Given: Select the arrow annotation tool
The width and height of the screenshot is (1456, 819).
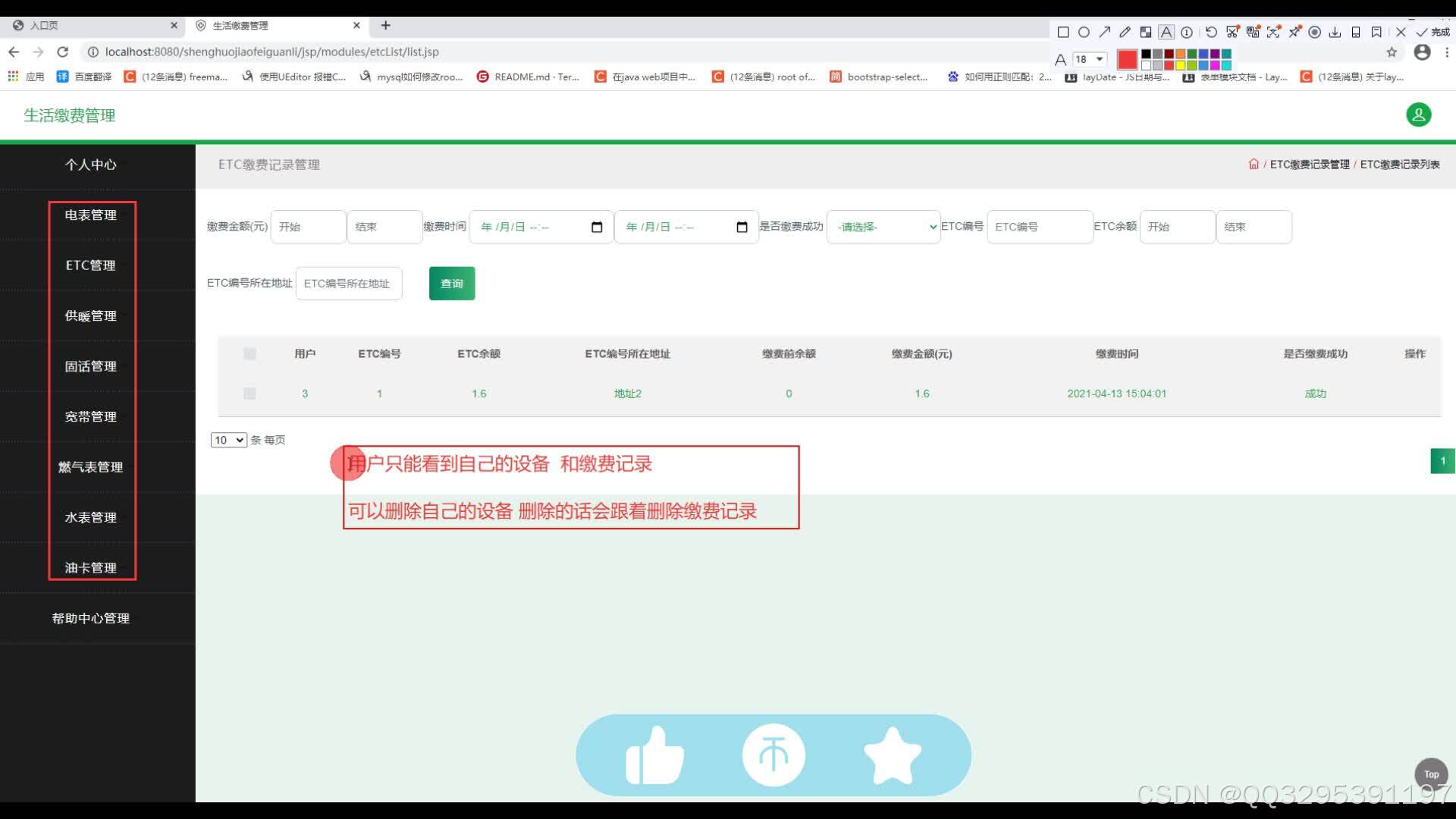Looking at the screenshot, I should [1104, 32].
